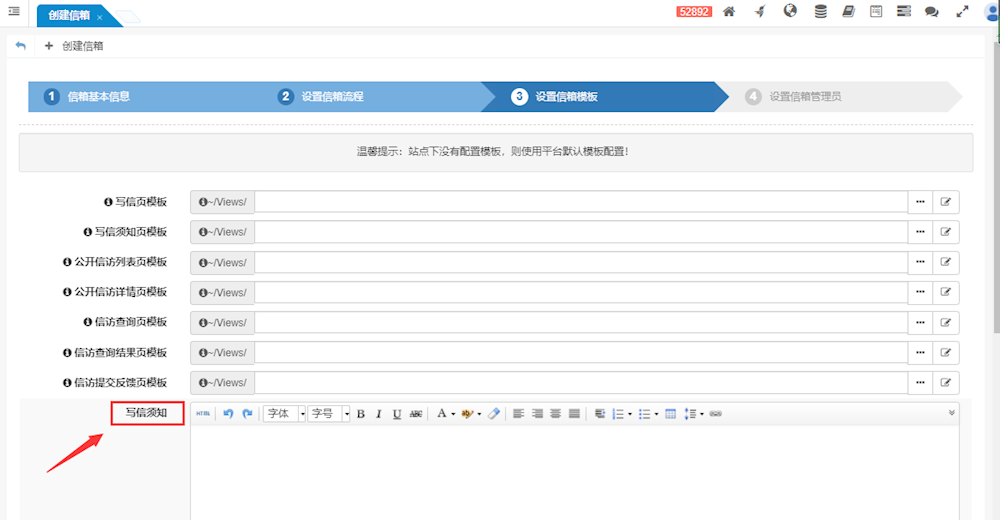Image resolution: width=1000 pixels, height=520 pixels.
Task: Open the chat messages icon
Action: (x=932, y=12)
